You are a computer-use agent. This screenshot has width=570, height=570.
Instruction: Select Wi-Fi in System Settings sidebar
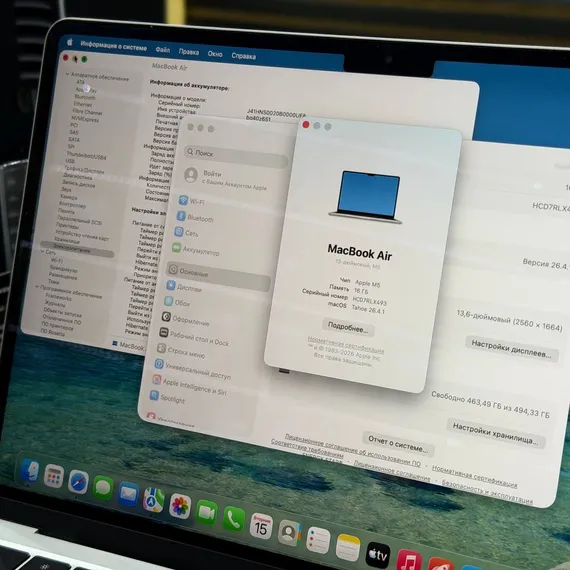[x=192, y=201]
